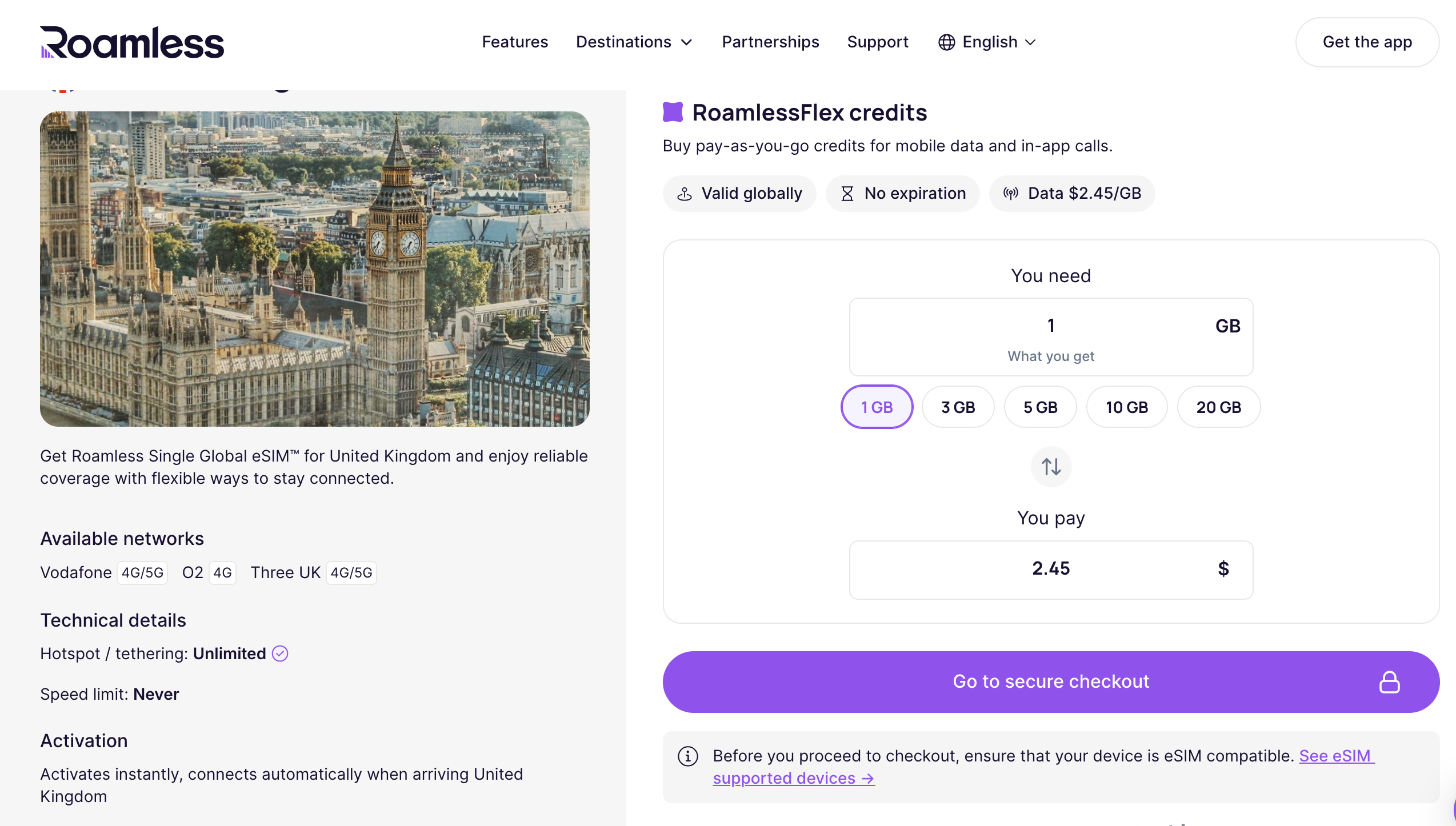
Task: Click the info icon beside eSIM notice
Action: click(688, 756)
